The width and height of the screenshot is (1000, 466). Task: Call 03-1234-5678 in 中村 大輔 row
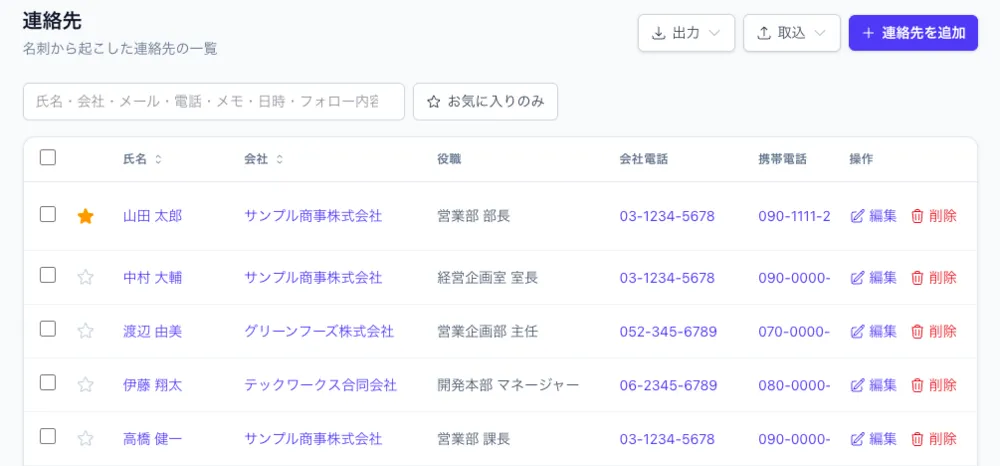pos(667,277)
